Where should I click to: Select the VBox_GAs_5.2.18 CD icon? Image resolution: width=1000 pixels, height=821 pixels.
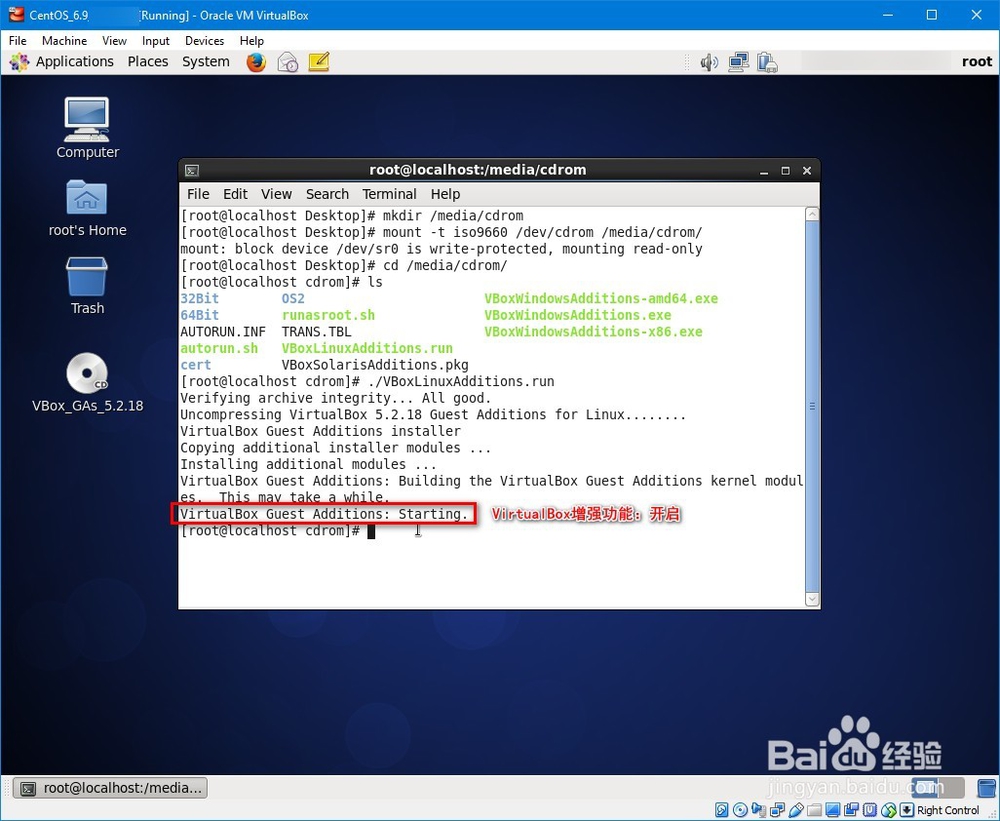click(x=87, y=381)
